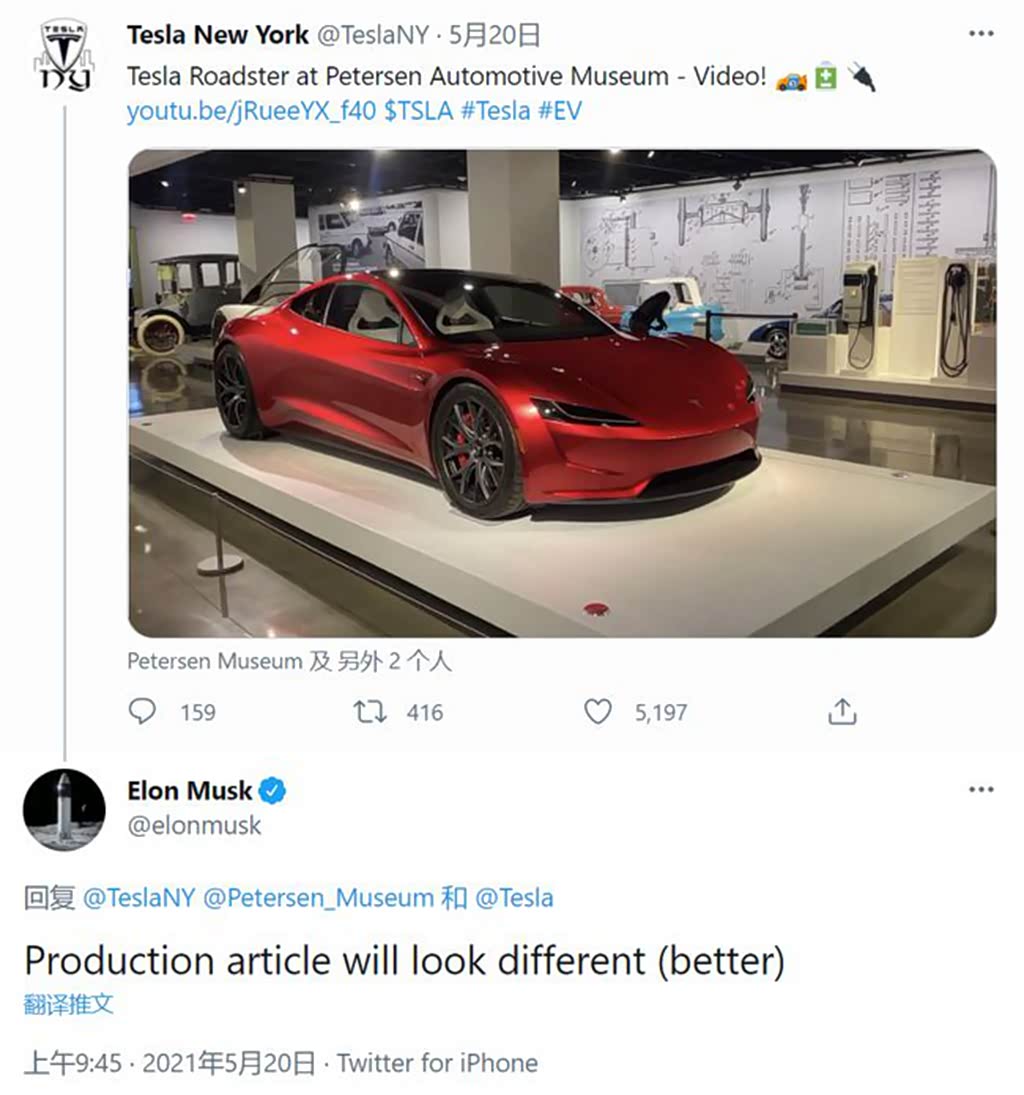
Task: Like the Tesla Roadster tweet
Action: point(597,711)
